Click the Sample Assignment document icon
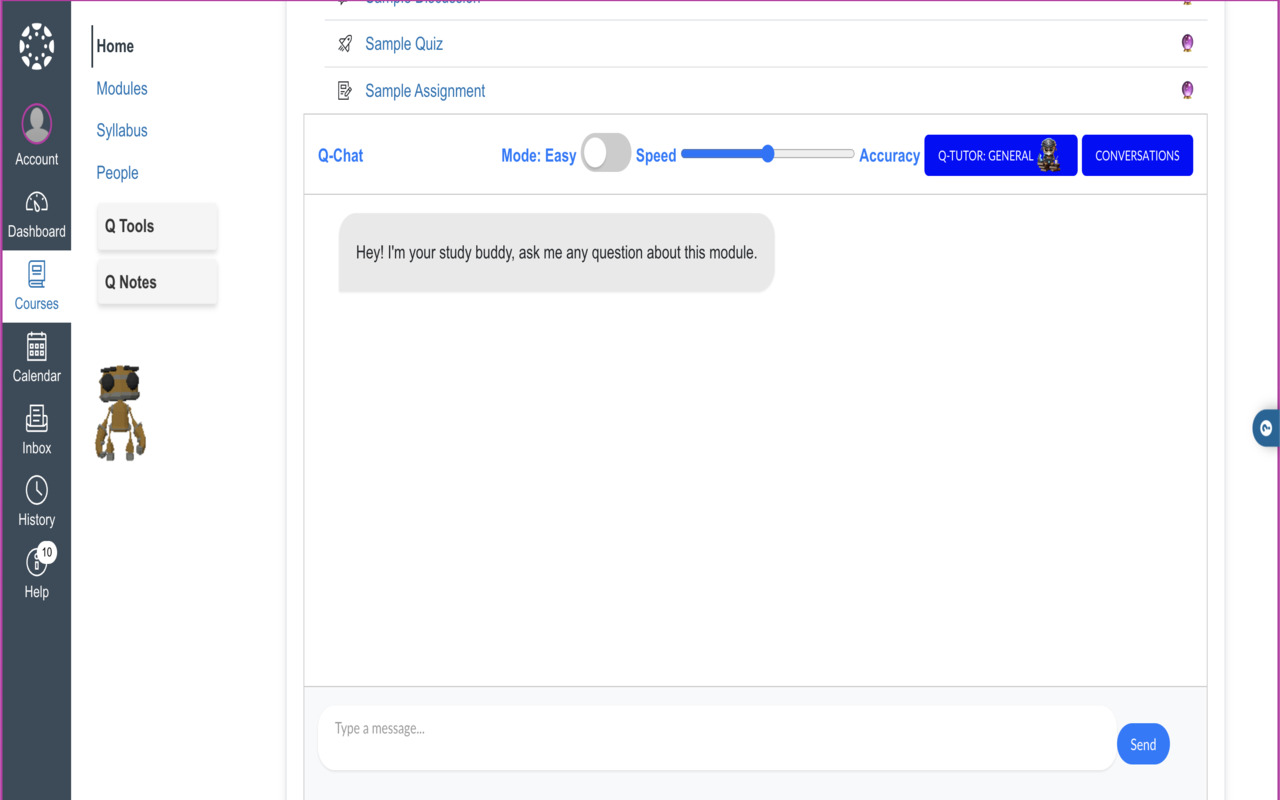This screenshot has height=800, width=1280. (345, 91)
